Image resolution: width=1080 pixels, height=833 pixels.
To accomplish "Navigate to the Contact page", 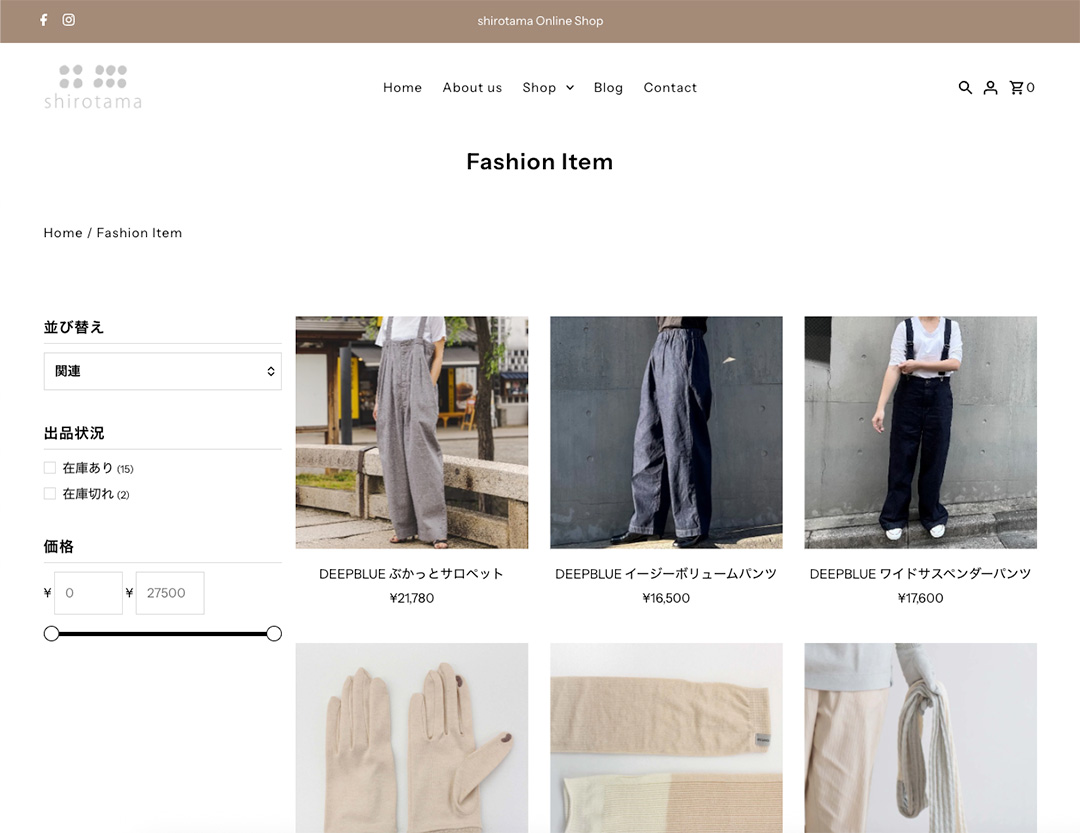I will click(x=670, y=88).
